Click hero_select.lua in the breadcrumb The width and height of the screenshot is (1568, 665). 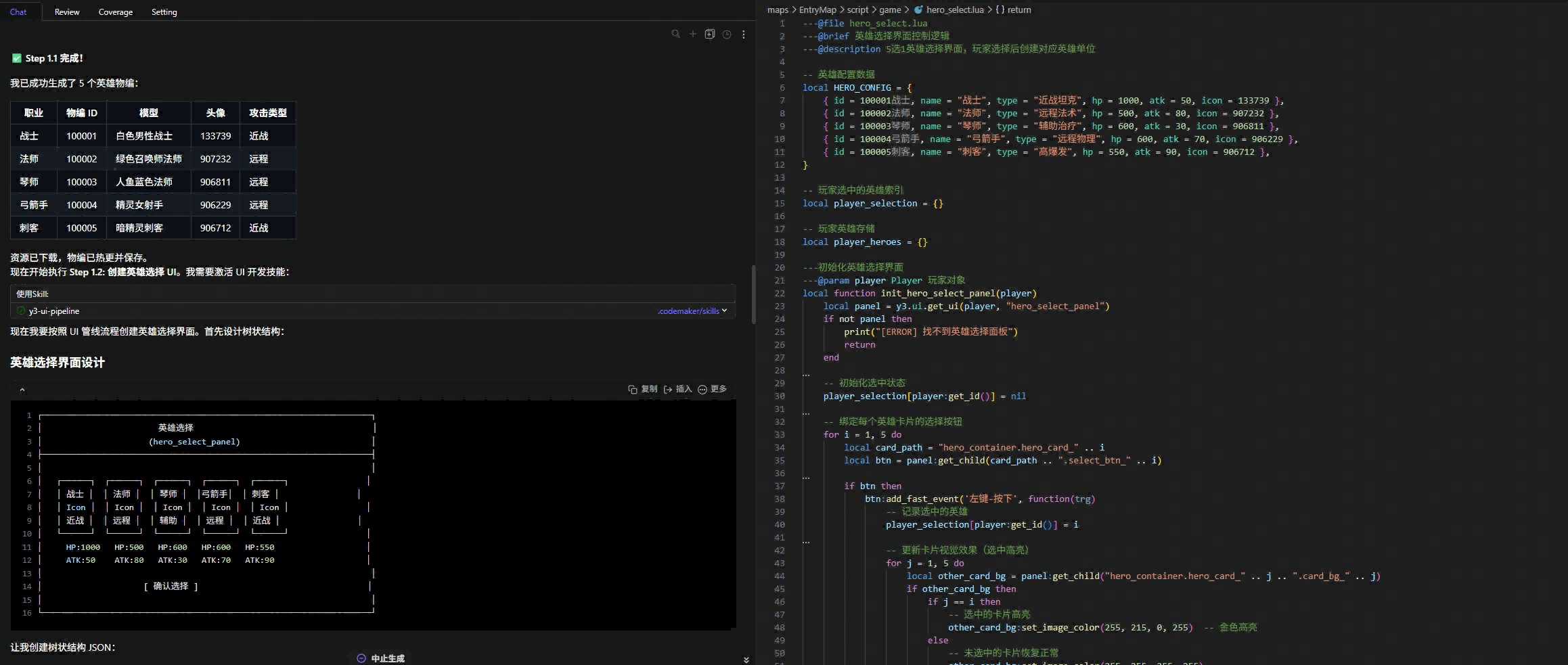(x=954, y=9)
